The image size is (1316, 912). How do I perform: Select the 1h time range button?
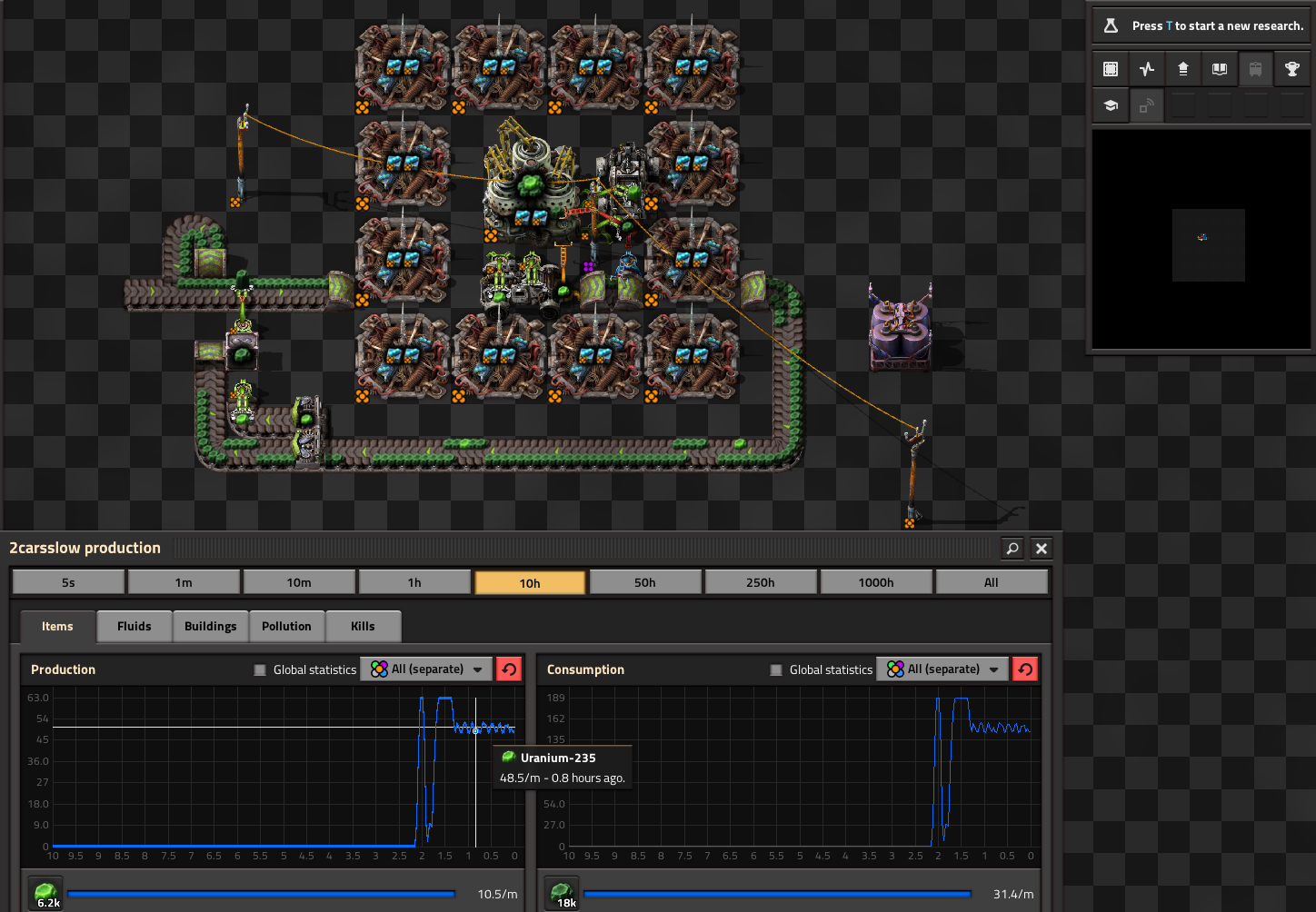[x=414, y=582]
